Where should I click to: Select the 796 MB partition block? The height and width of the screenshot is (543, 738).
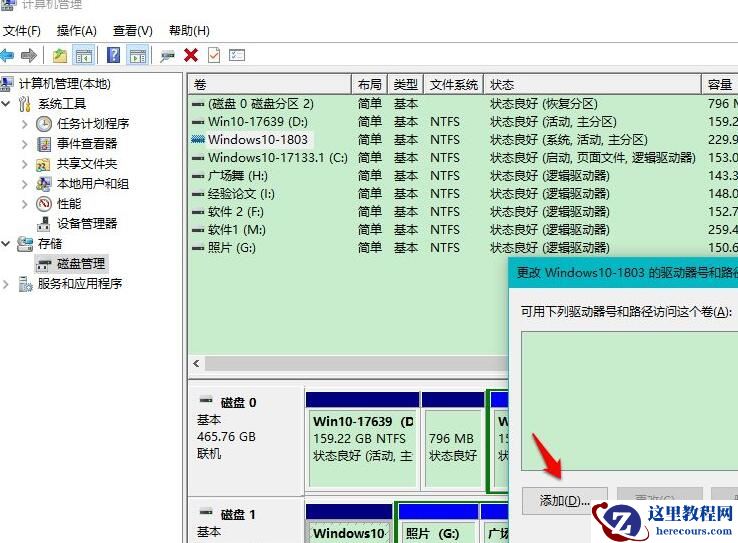click(x=453, y=440)
